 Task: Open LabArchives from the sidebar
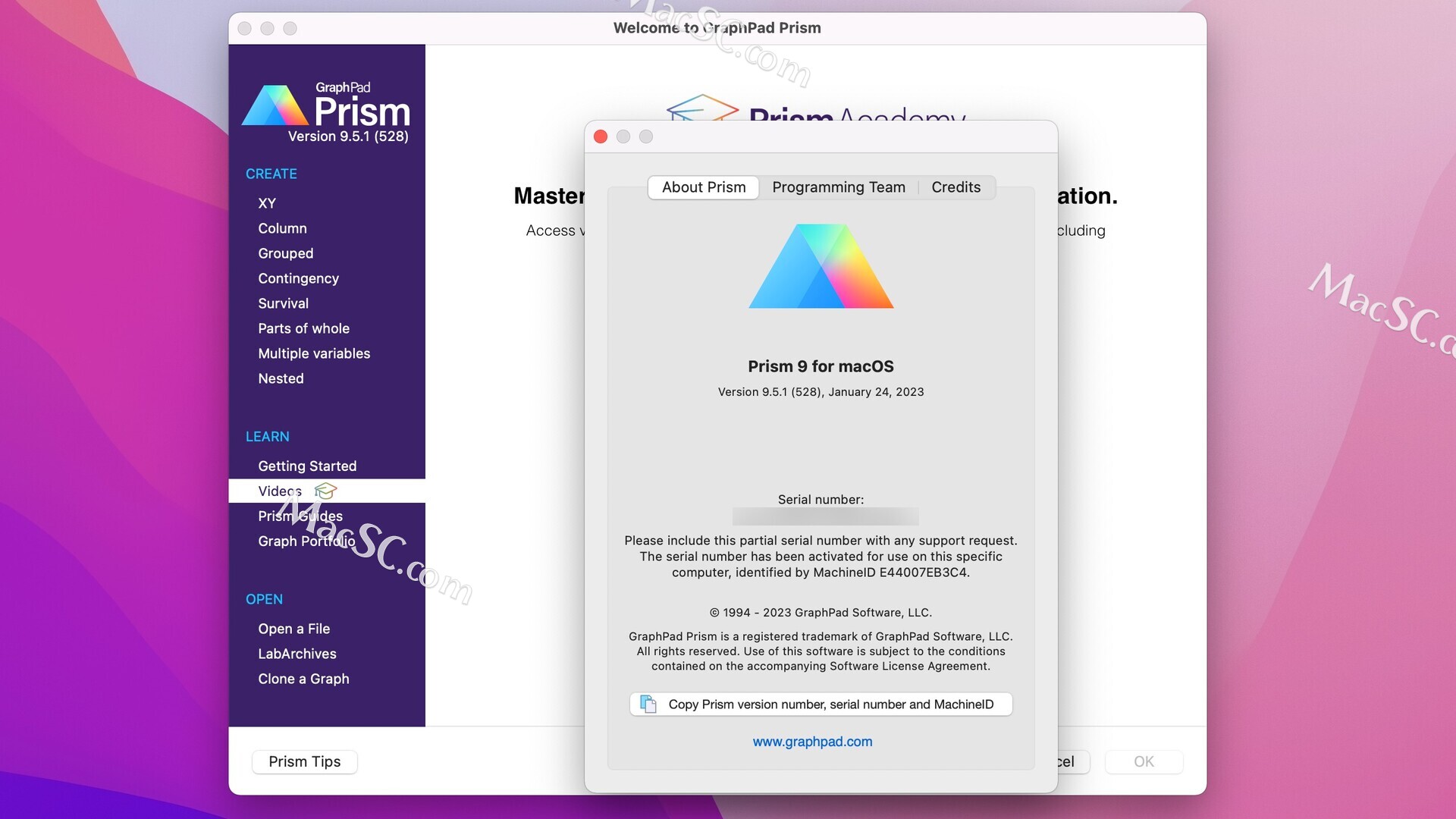(x=297, y=653)
